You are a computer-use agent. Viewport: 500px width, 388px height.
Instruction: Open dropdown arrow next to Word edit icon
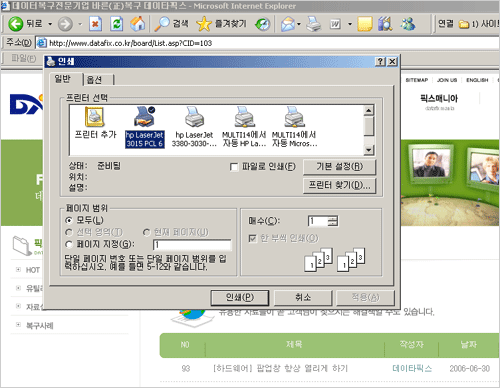(x=350, y=24)
